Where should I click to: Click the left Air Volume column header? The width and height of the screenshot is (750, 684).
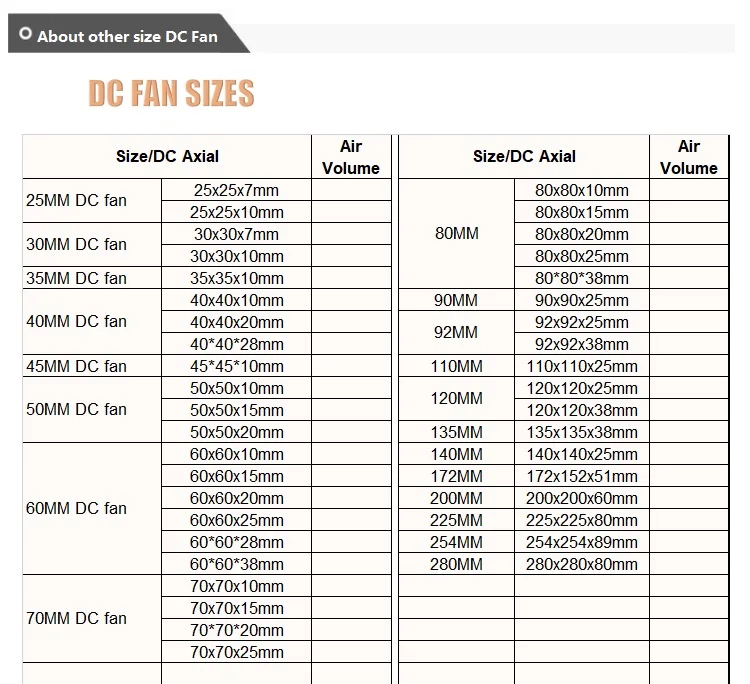click(351, 157)
